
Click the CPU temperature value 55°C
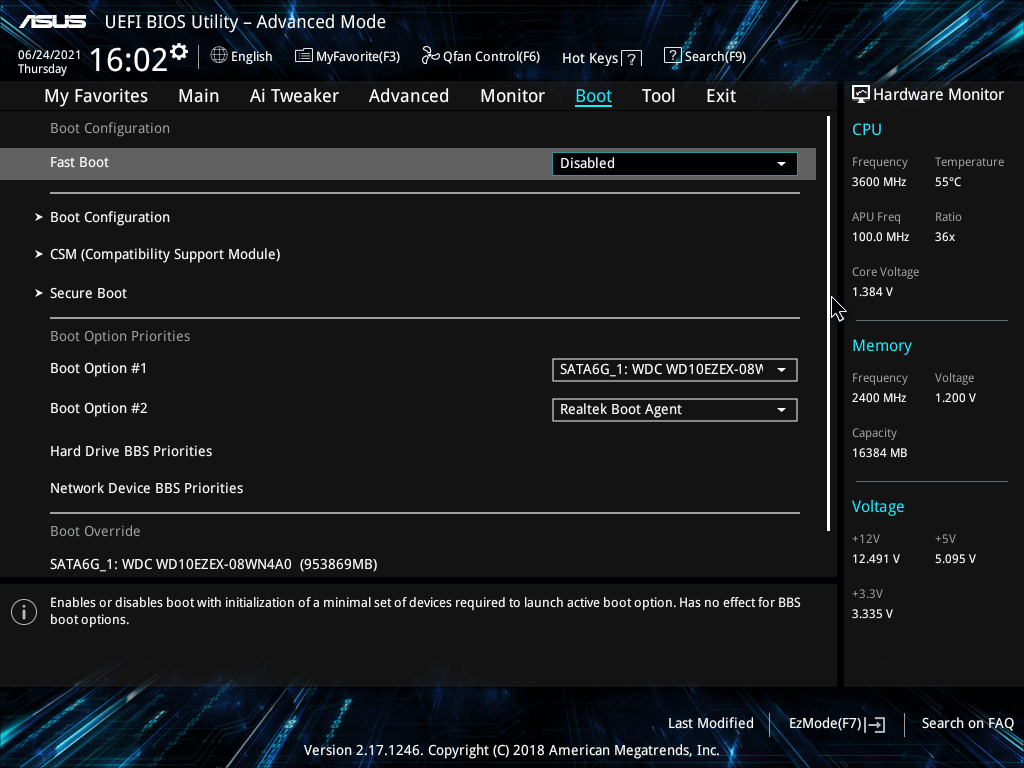[948, 182]
